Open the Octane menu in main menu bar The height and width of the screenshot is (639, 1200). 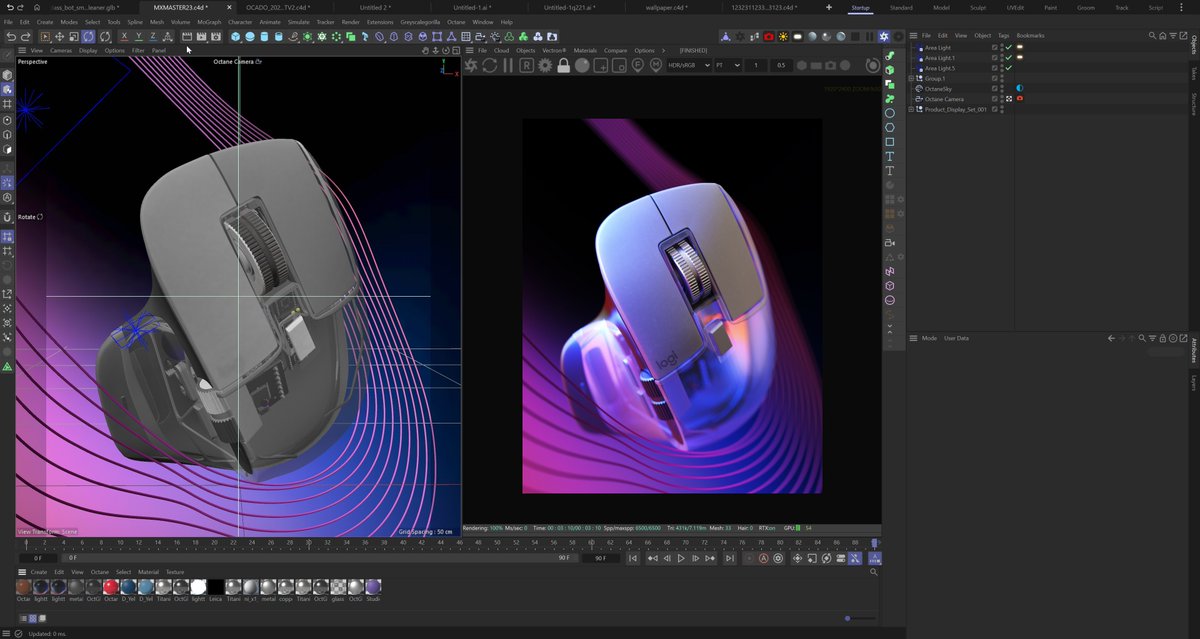[455, 21]
